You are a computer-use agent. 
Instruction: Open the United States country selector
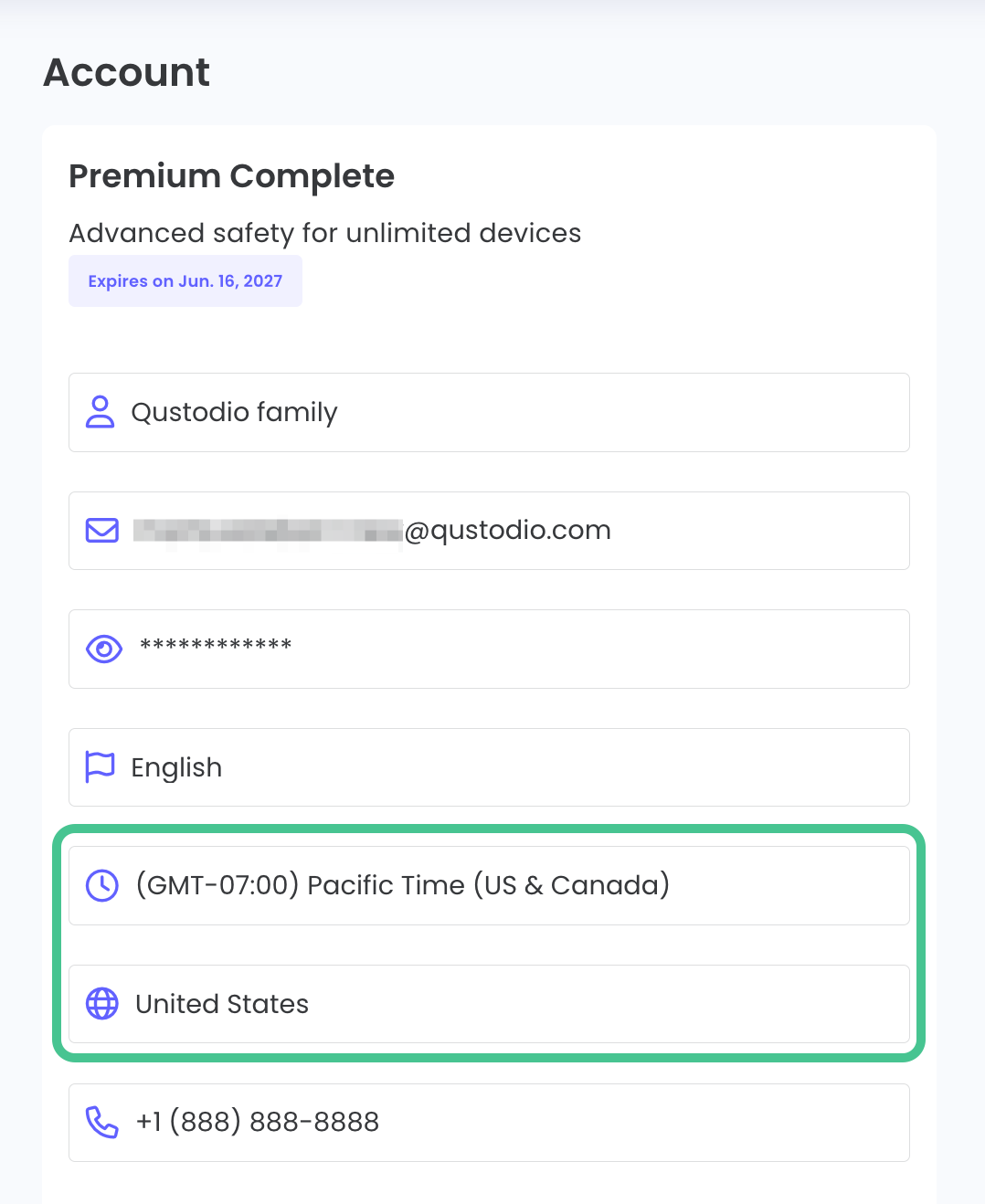pos(489,1003)
